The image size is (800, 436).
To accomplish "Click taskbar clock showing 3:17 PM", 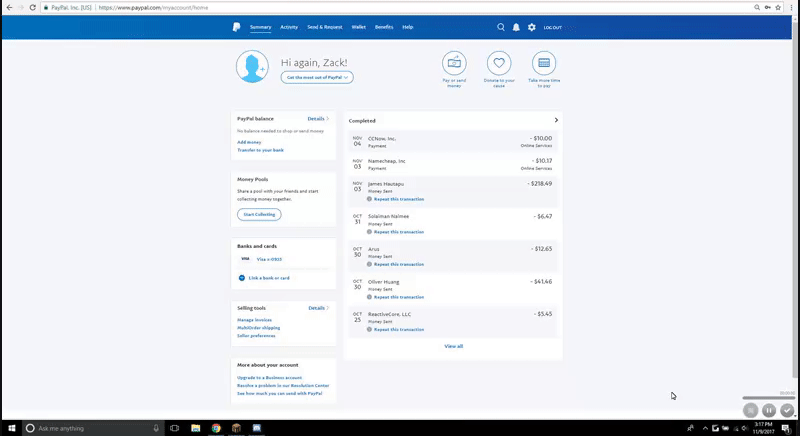I will tap(763, 428).
